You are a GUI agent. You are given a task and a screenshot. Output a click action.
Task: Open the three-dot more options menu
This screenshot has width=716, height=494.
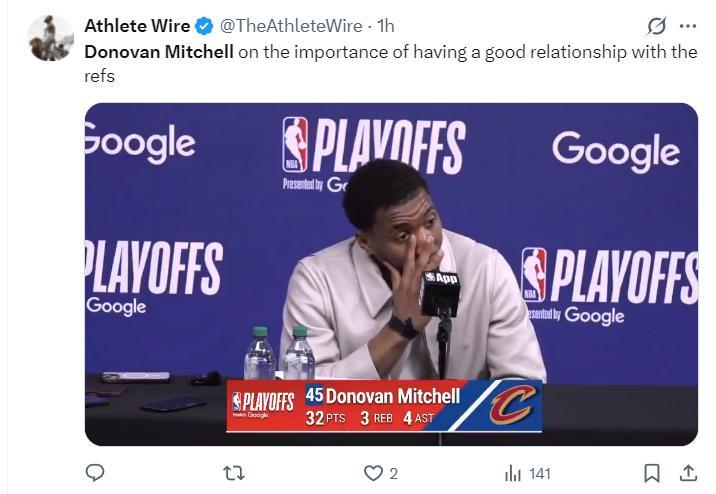[x=688, y=26]
